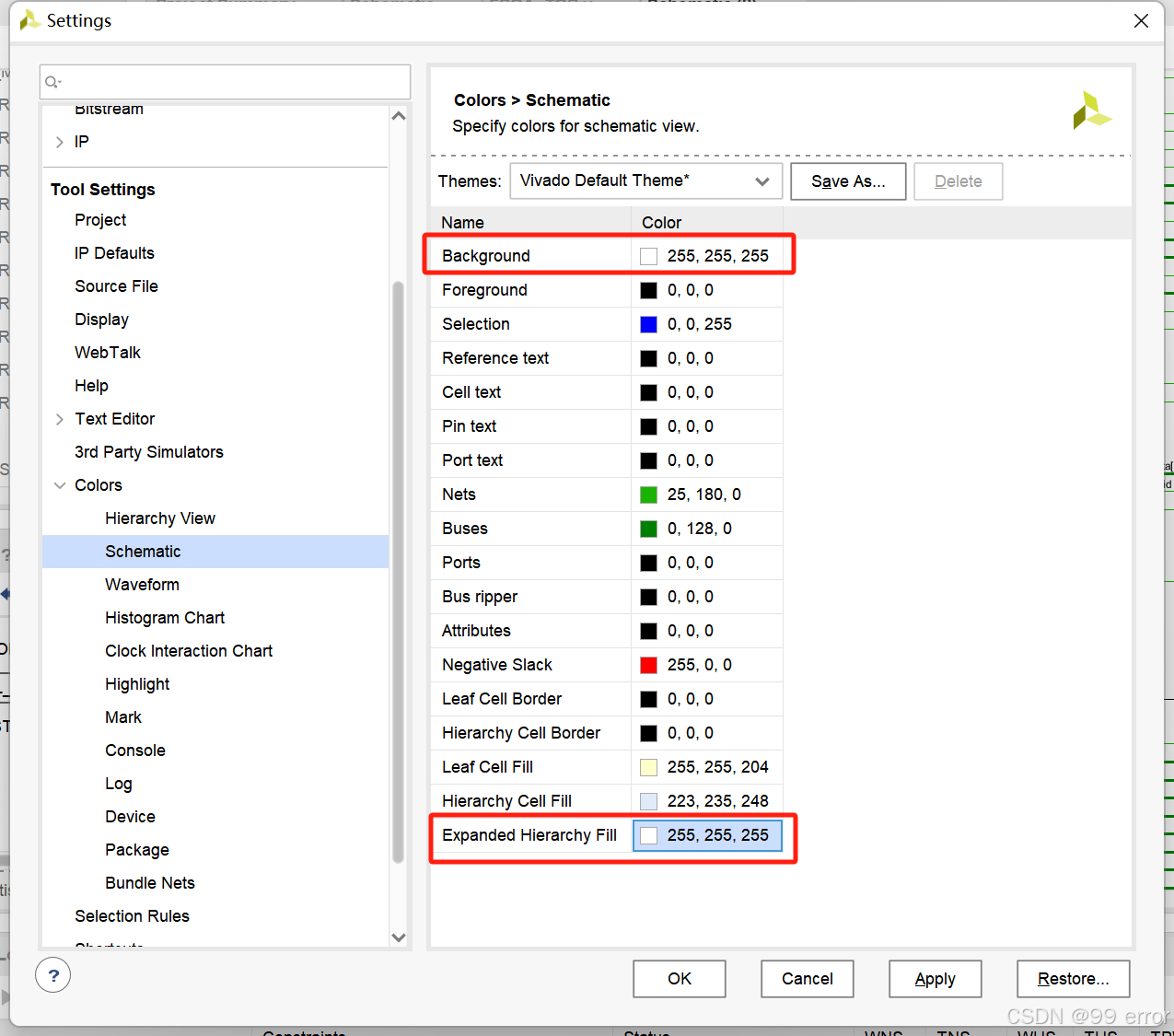
Task: Select Mark colors item
Action: click(x=123, y=717)
